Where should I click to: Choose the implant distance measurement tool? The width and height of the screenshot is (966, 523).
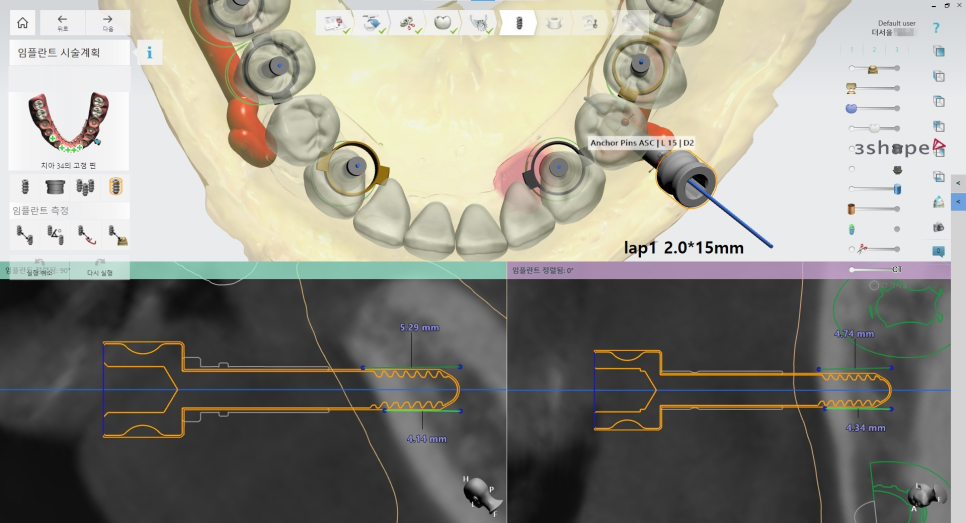tap(24, 236)
